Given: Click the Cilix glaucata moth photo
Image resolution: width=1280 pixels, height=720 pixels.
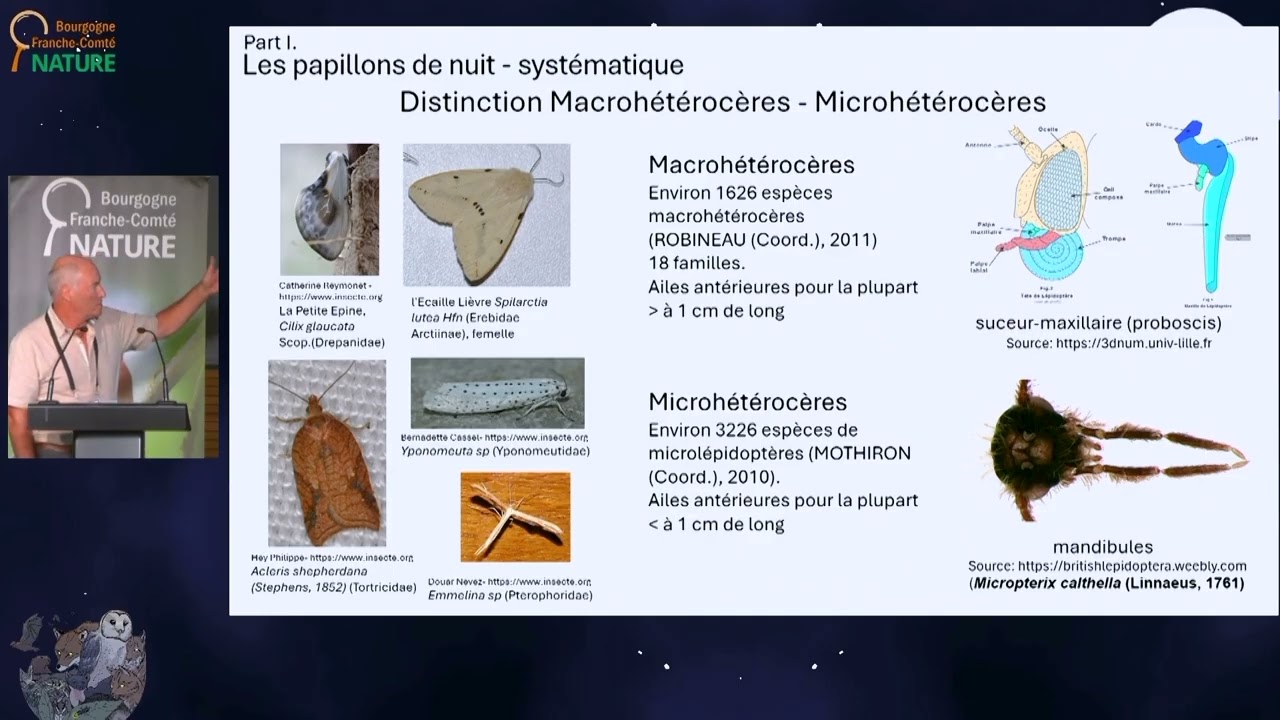Looking at the screenshot, I should pyautogui.click(x=329, y=209).
